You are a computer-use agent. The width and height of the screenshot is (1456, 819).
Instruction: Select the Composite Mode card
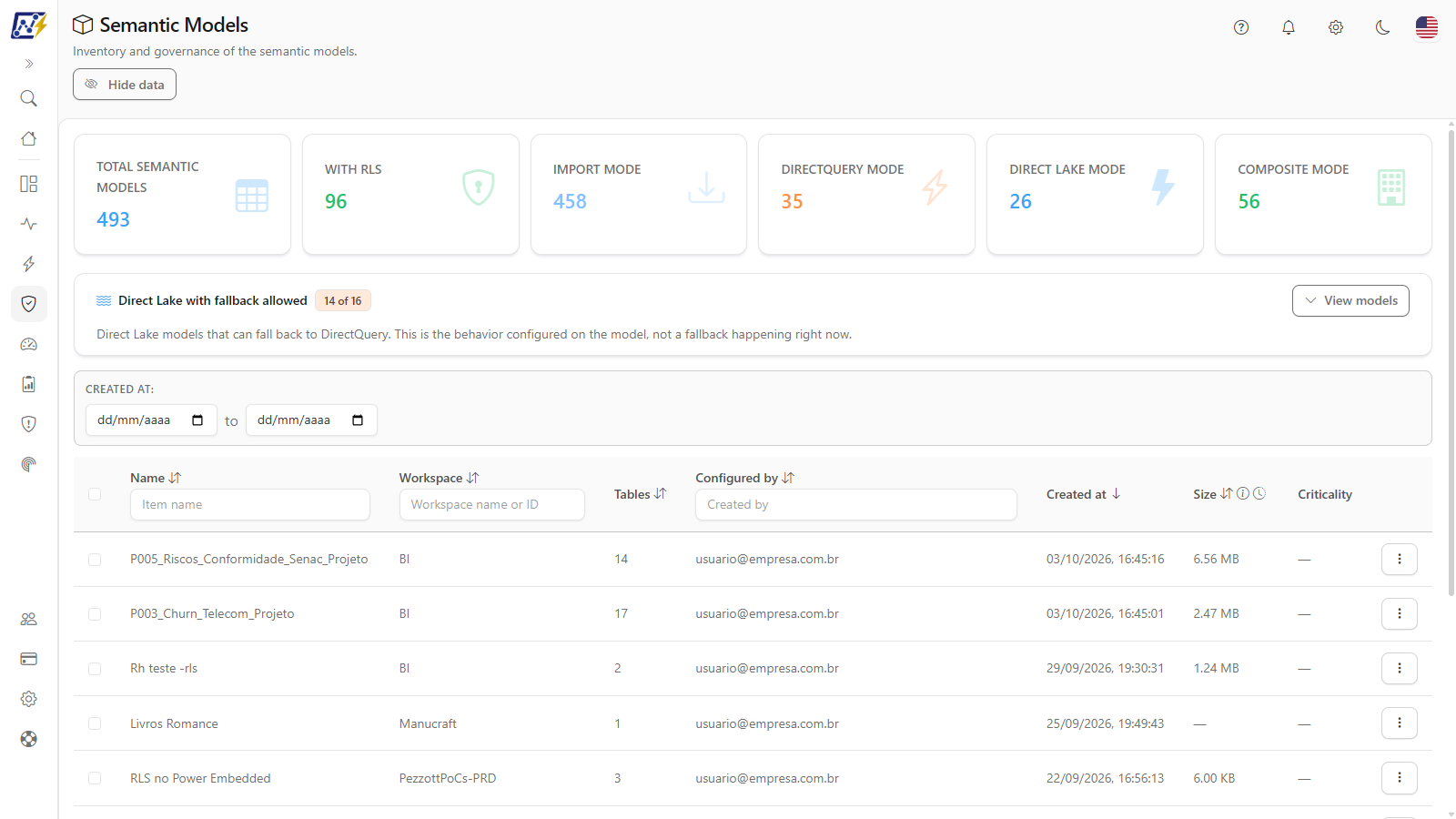tap(1323, 194)
